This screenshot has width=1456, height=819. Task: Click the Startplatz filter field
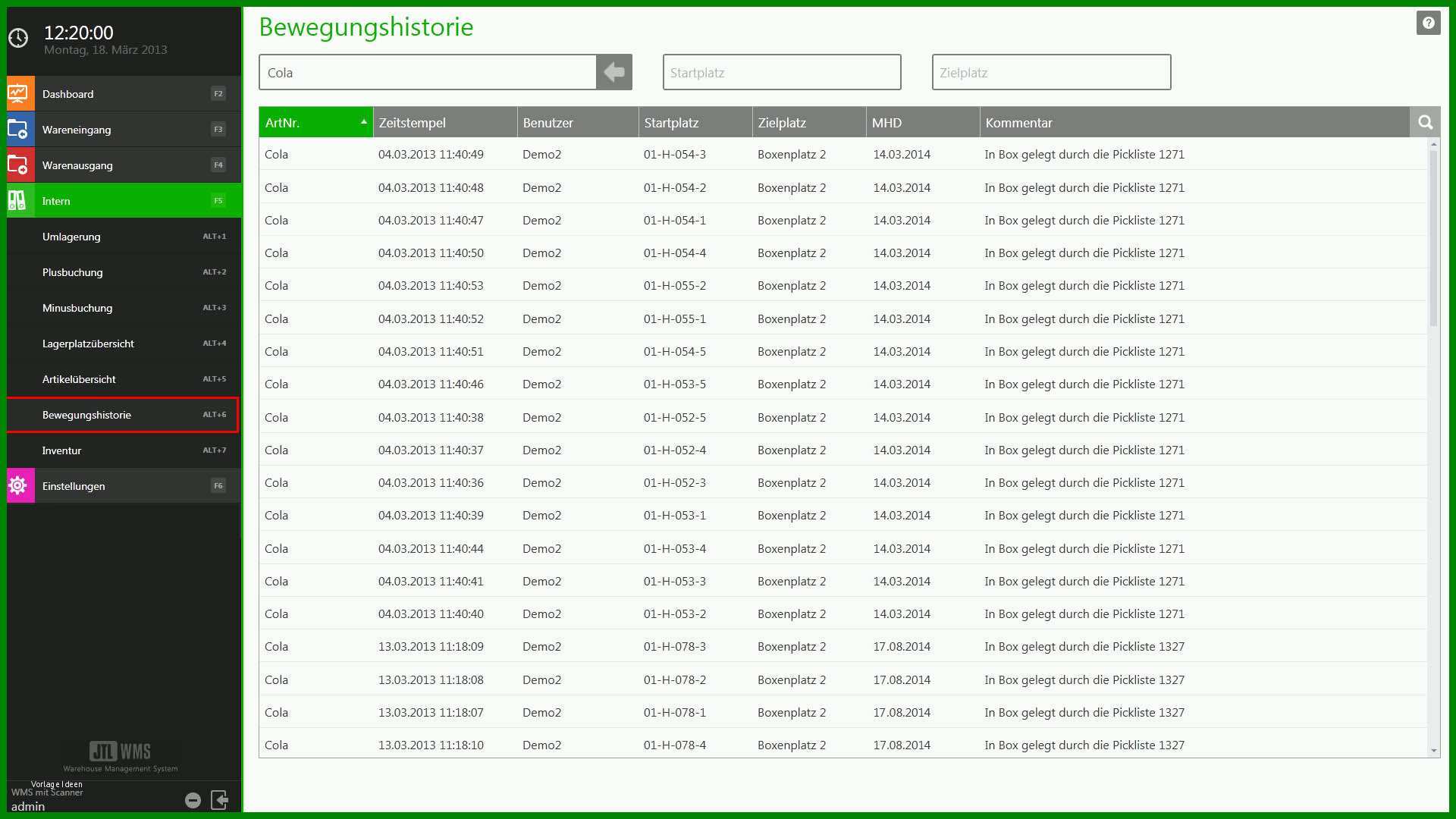pos(782,72)
